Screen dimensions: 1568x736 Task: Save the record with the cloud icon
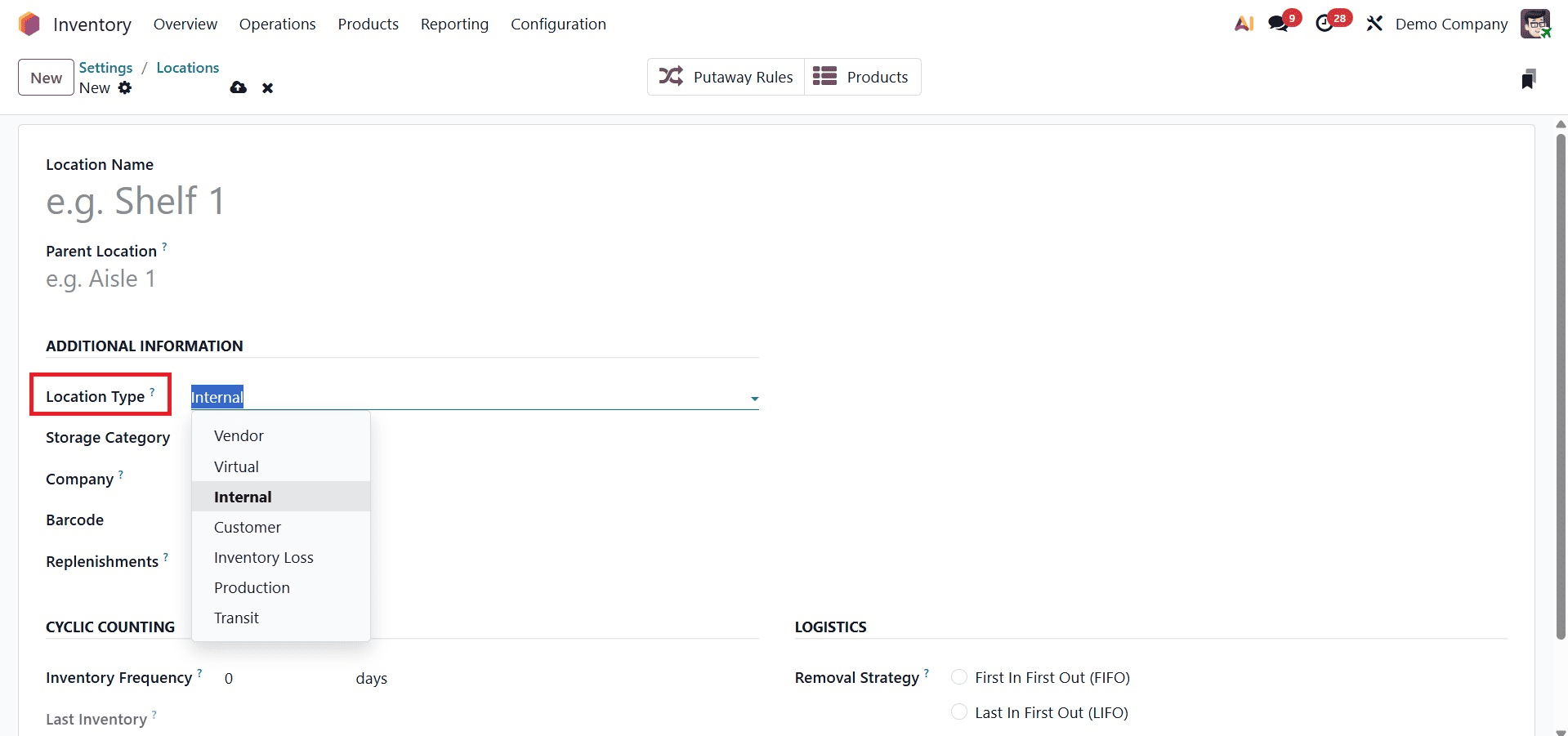coord(238,87)
